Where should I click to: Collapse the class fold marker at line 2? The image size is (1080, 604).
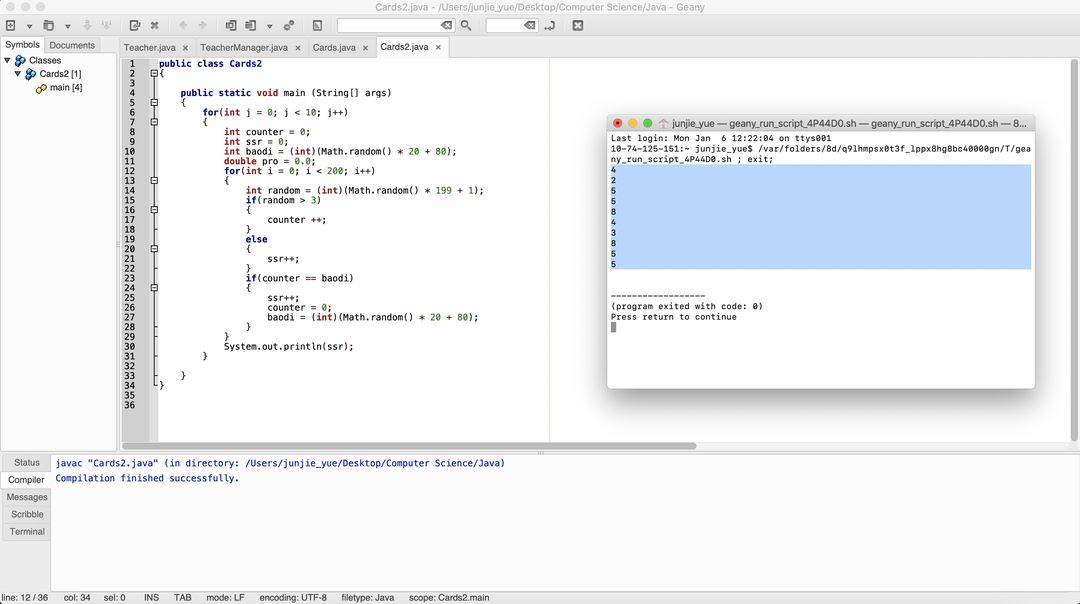pos(154,73)
